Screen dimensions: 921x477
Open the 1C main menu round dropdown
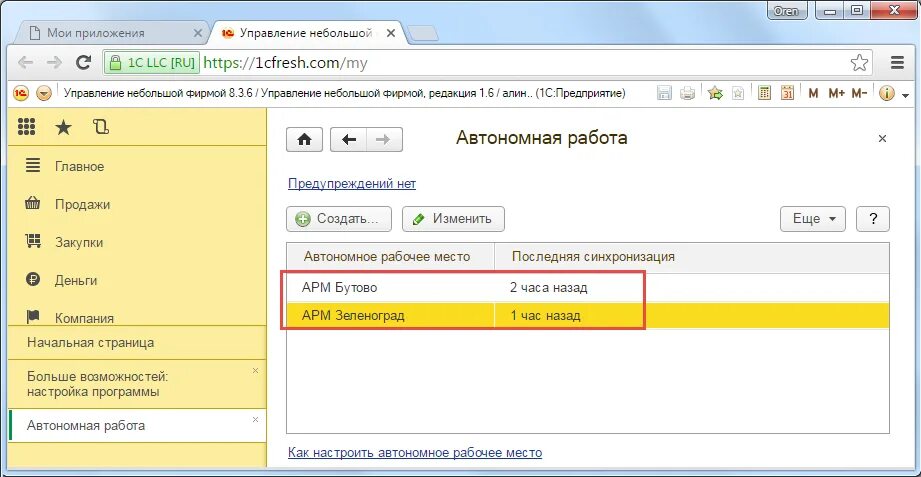coord(44,93)
